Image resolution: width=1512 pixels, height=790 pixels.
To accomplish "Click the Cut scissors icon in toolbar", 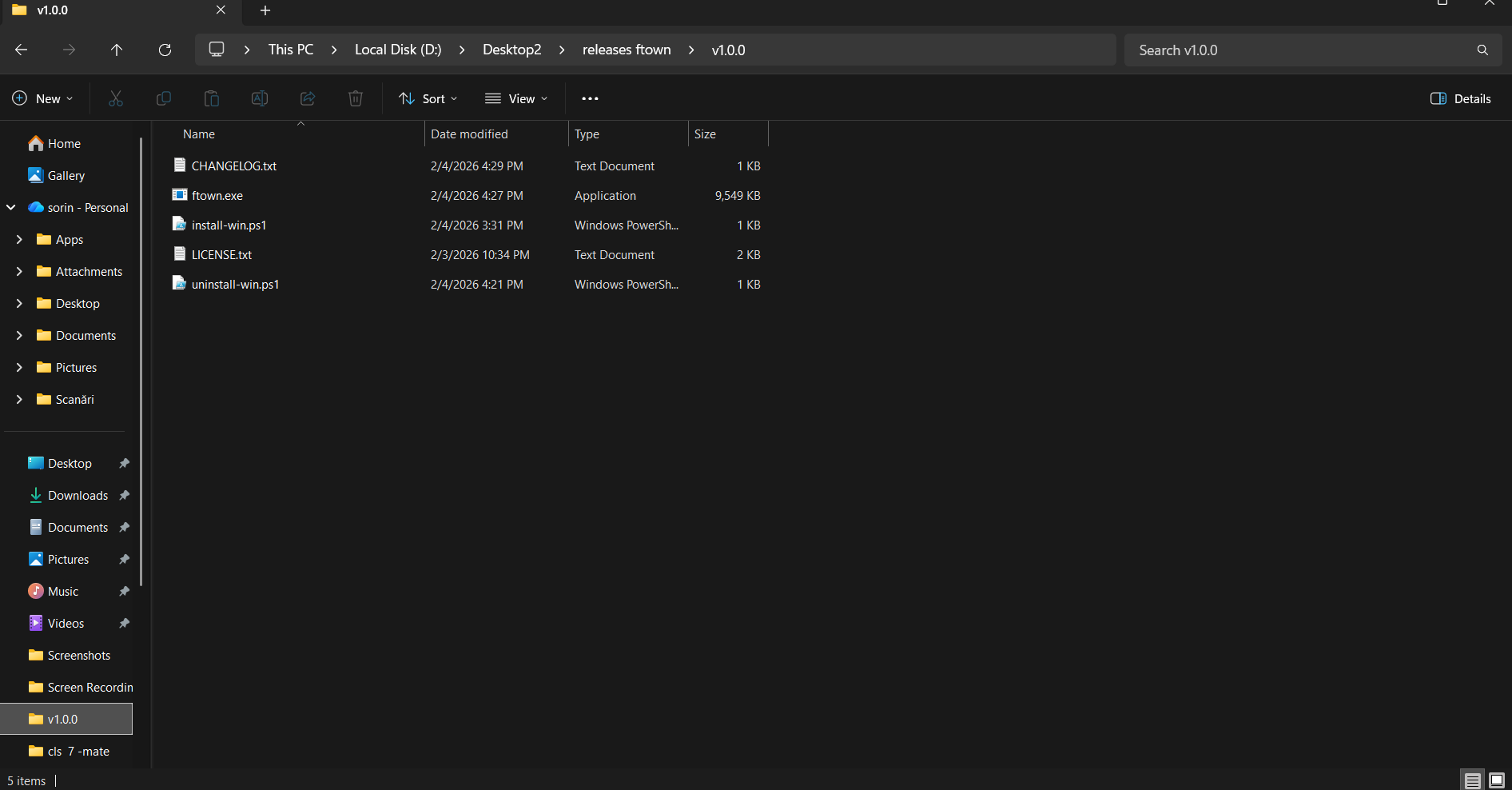I will [x=116, y=98].
